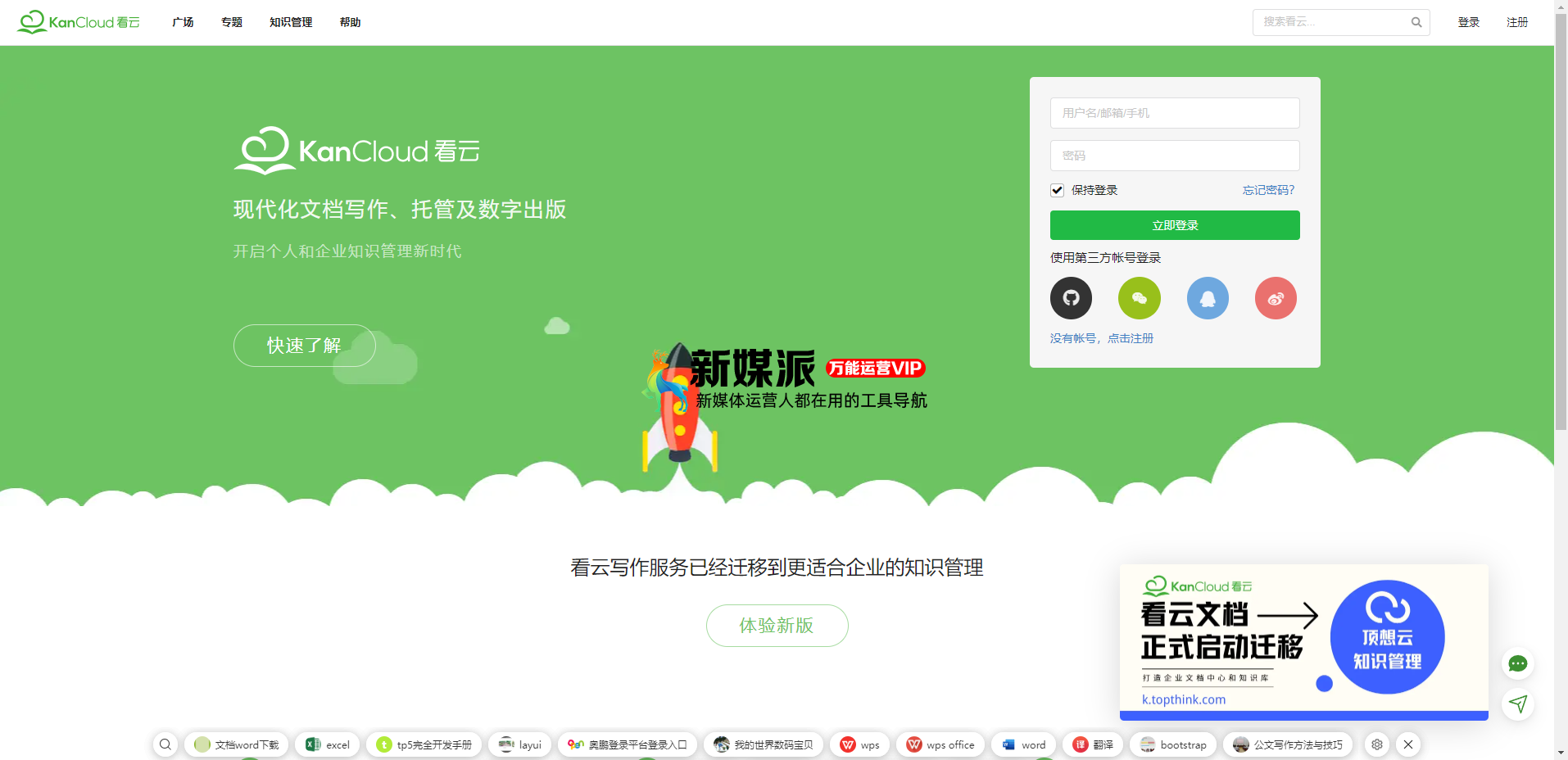Click the 快速了解 button
This screenshot has height=760, width=1568.
[x=305, y=346]
